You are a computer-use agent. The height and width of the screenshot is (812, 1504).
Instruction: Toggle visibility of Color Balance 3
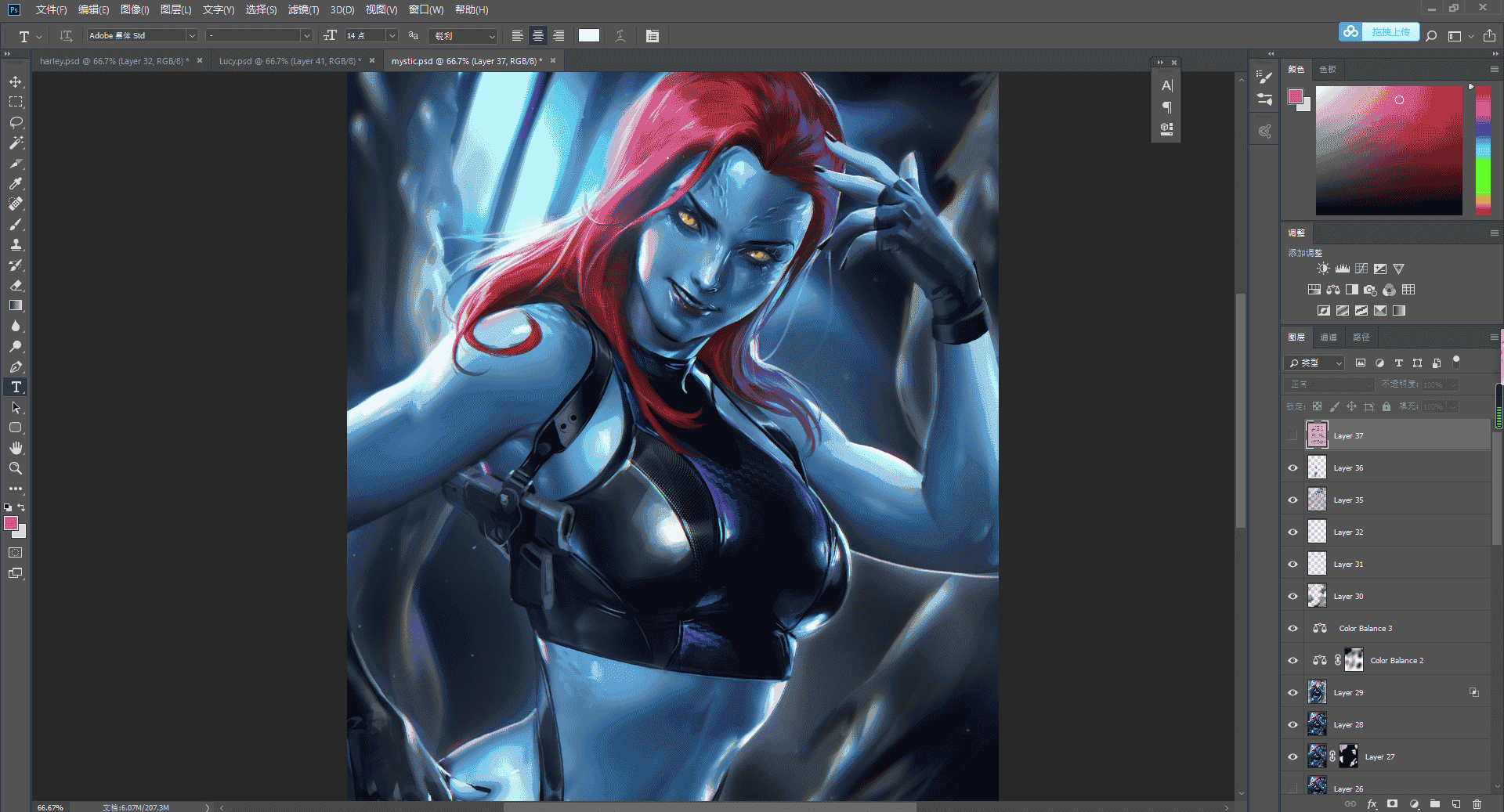(x=1292, y=628)
